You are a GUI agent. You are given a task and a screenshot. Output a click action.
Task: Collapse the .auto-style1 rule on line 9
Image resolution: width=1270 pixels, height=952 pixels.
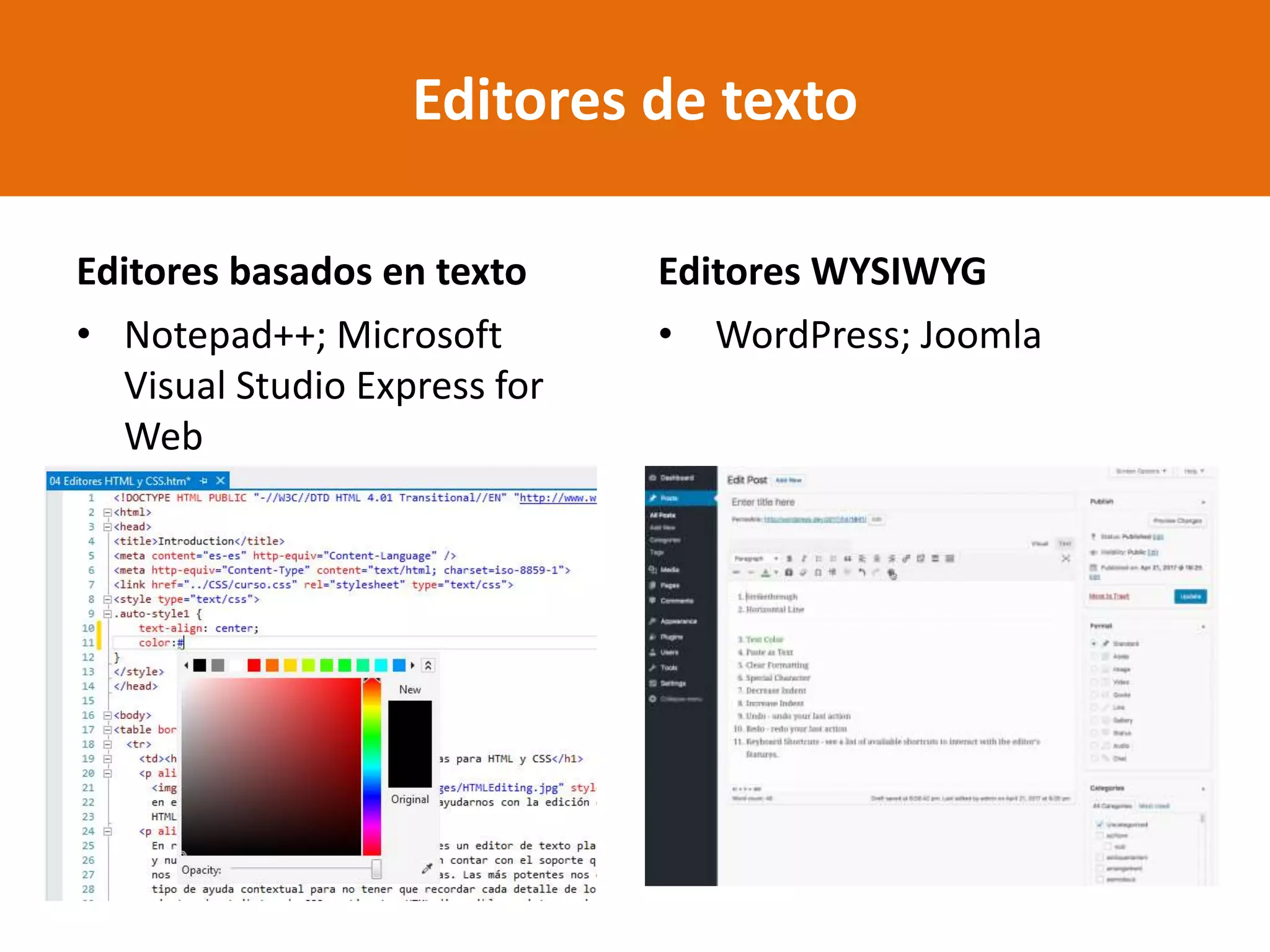pos(107,614)
